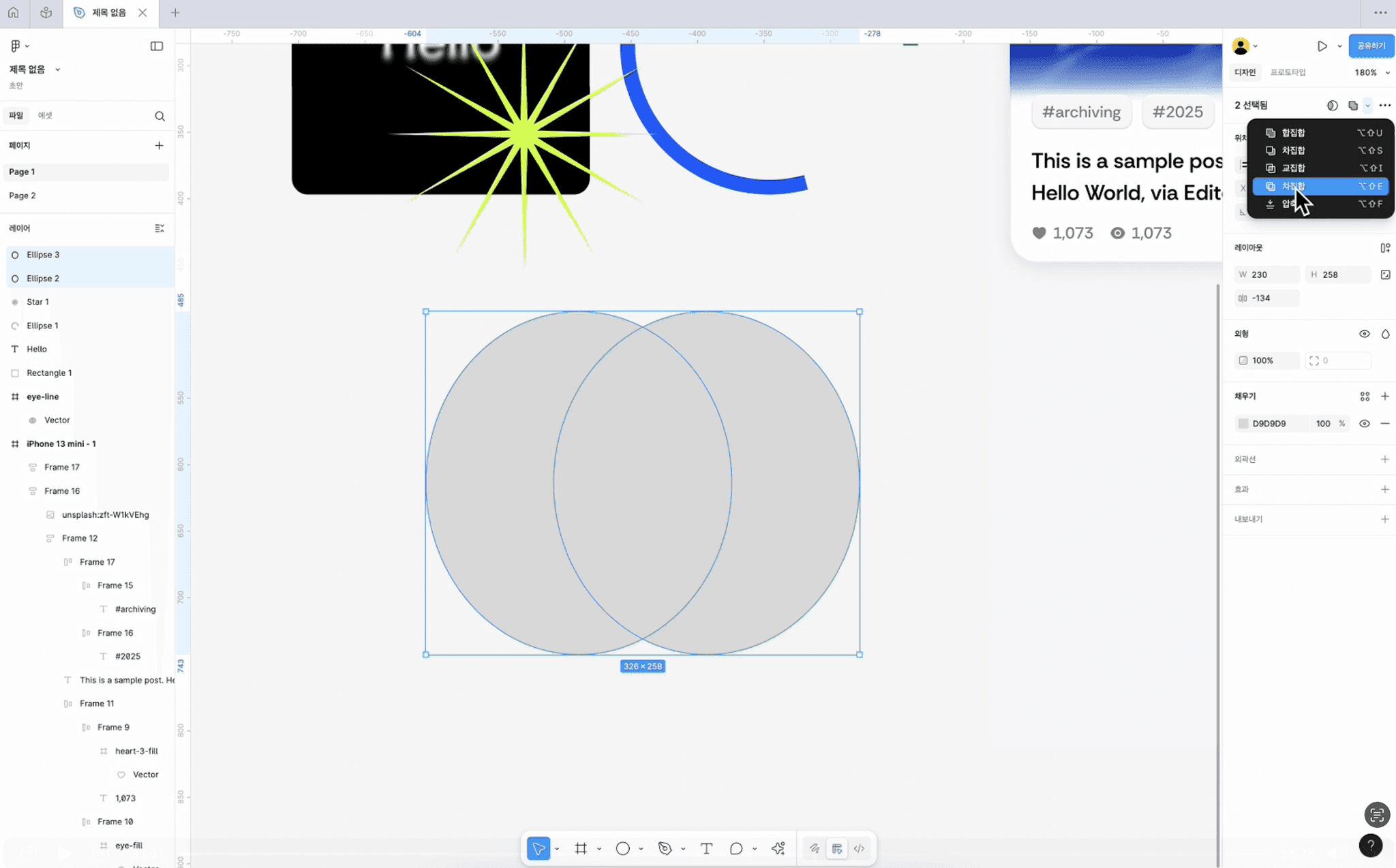1396x868 pixels.
Task: Toggle appearance section visibility eye icon
Action: click(1364, 334)
